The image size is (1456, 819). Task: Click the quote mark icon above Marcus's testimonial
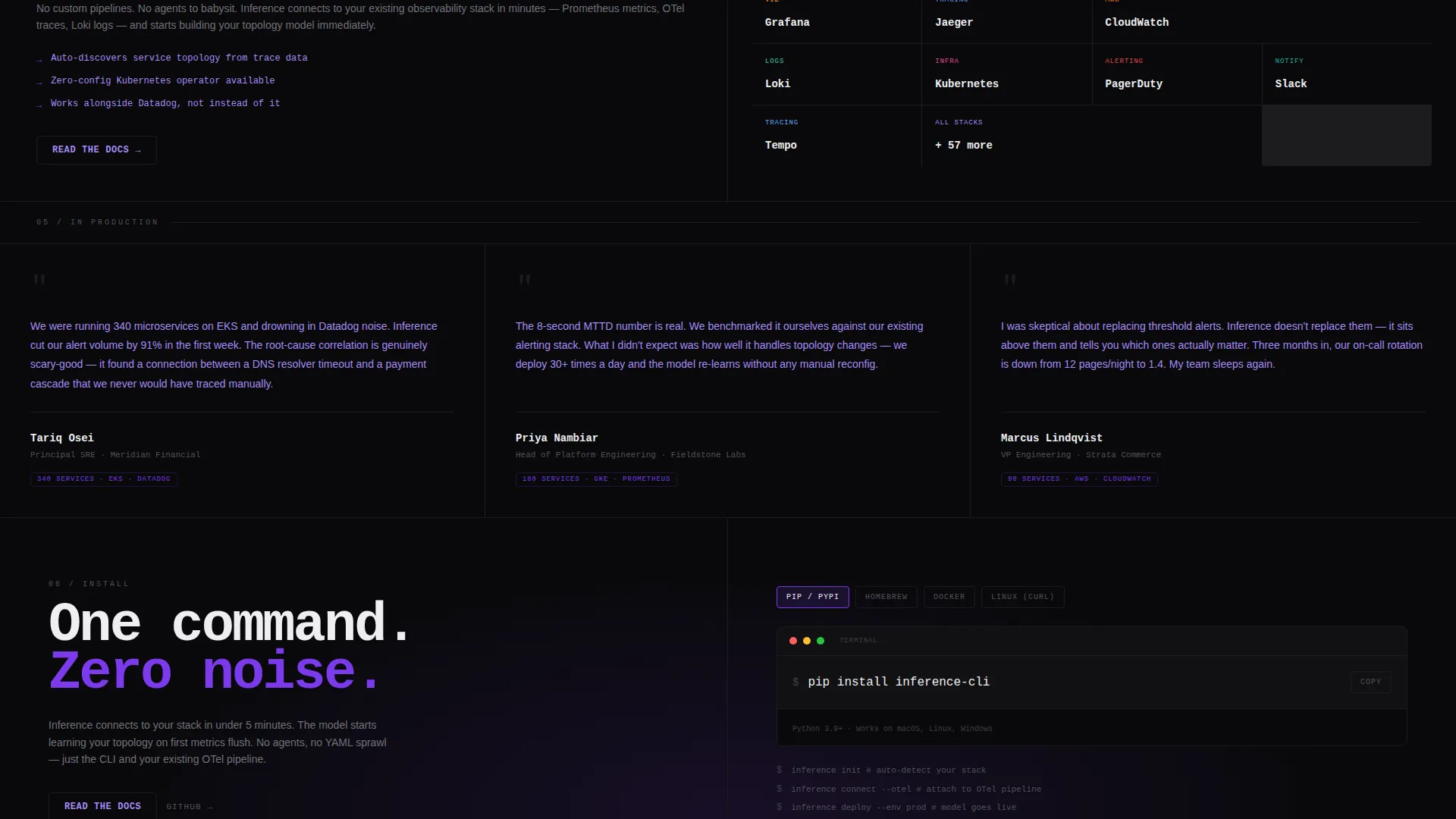click(1010, 280)
